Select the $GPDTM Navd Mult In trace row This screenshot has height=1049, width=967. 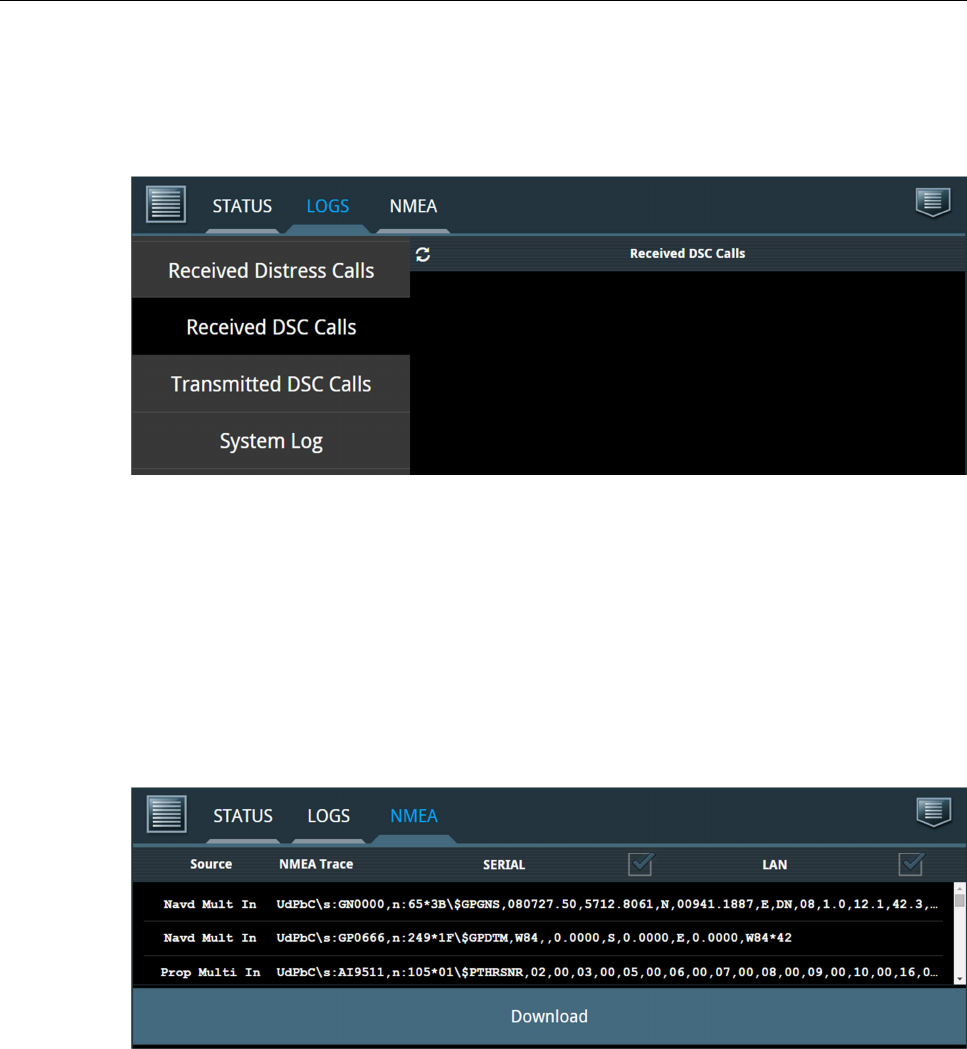[543, 938]
